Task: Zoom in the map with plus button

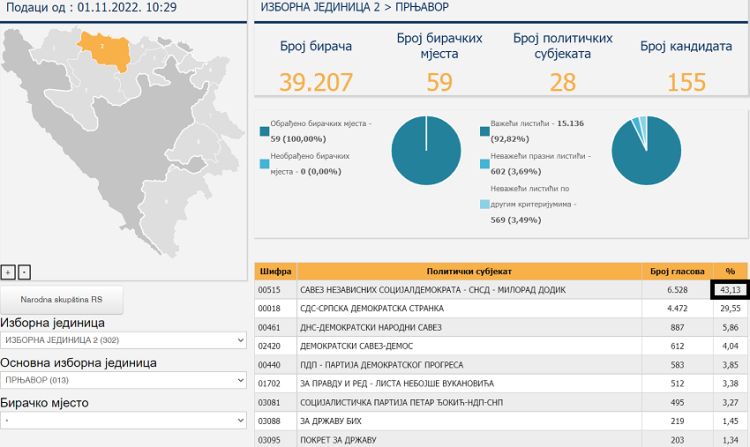Action: point(8,271)
